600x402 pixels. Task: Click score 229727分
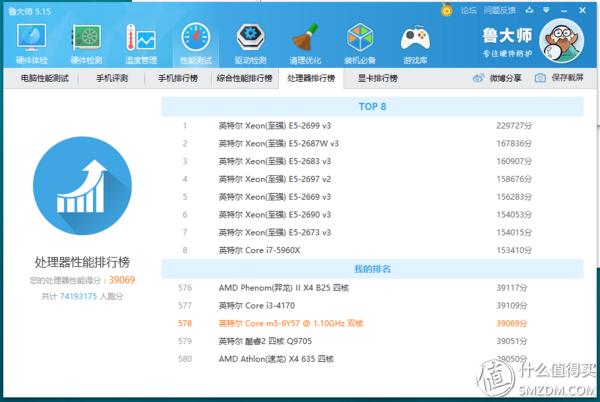pos(514,125)
